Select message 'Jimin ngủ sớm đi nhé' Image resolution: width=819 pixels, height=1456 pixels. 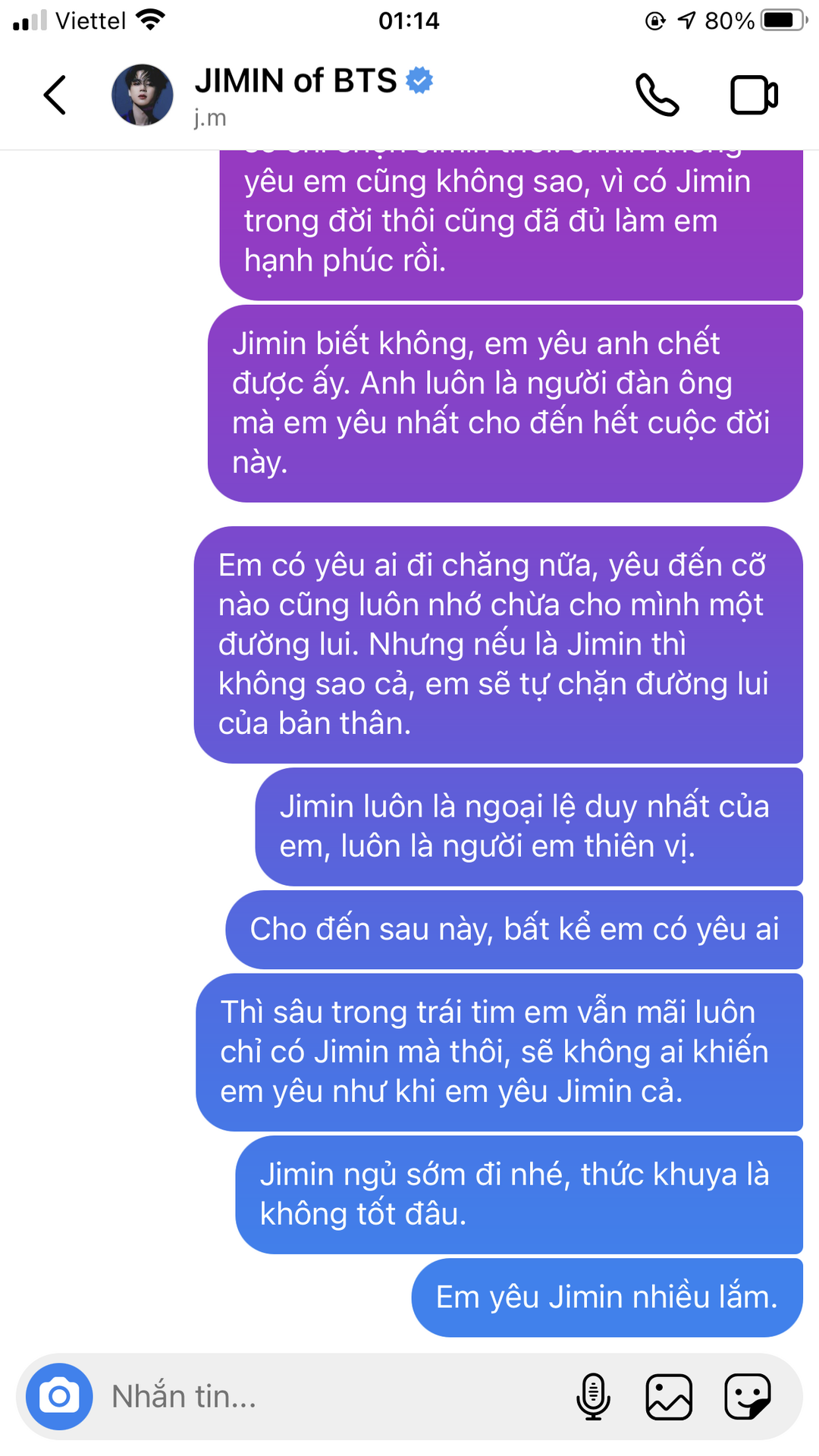(x=519, y=1194)
